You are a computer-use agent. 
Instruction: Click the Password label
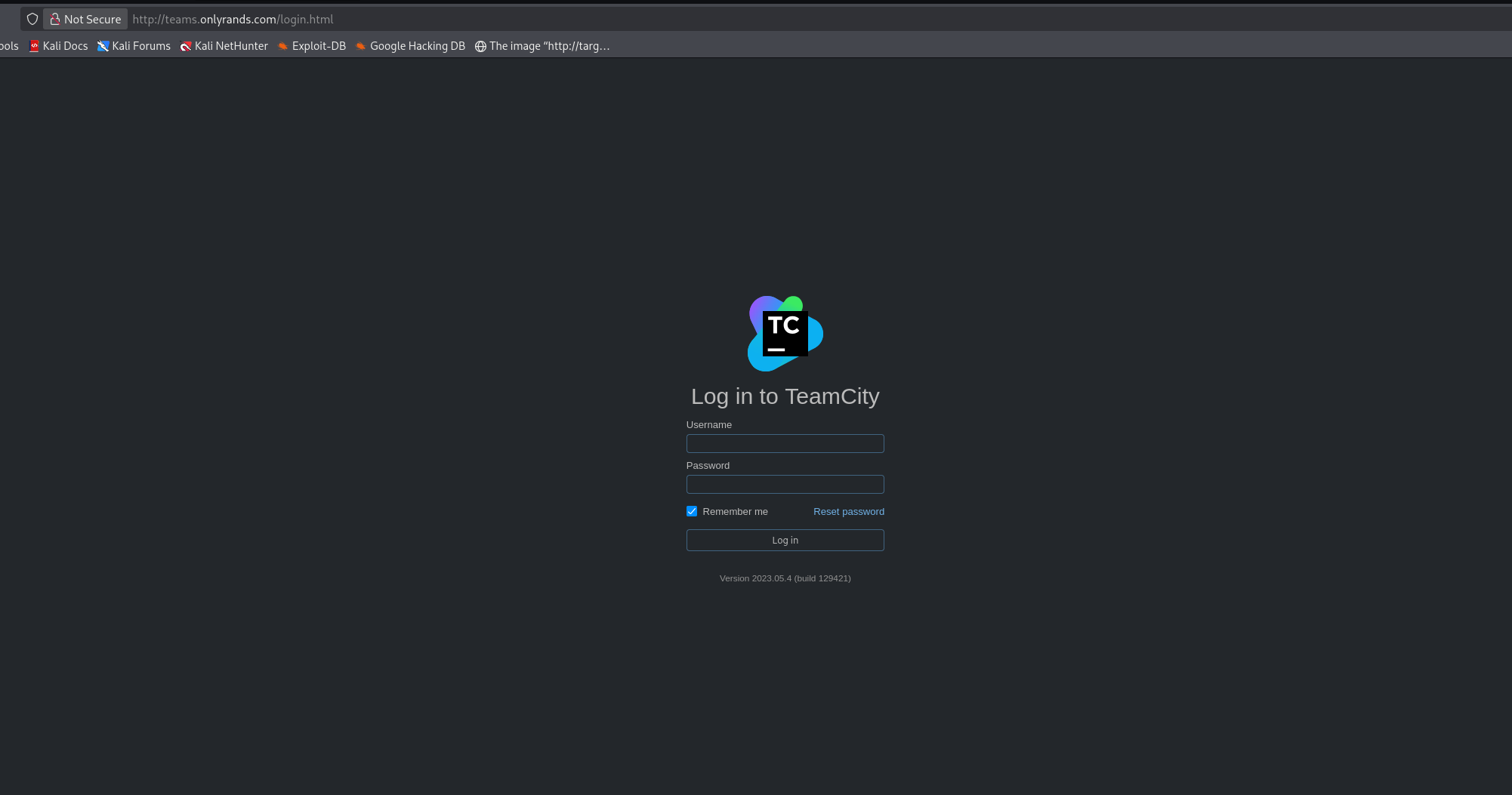click(708, 465)
